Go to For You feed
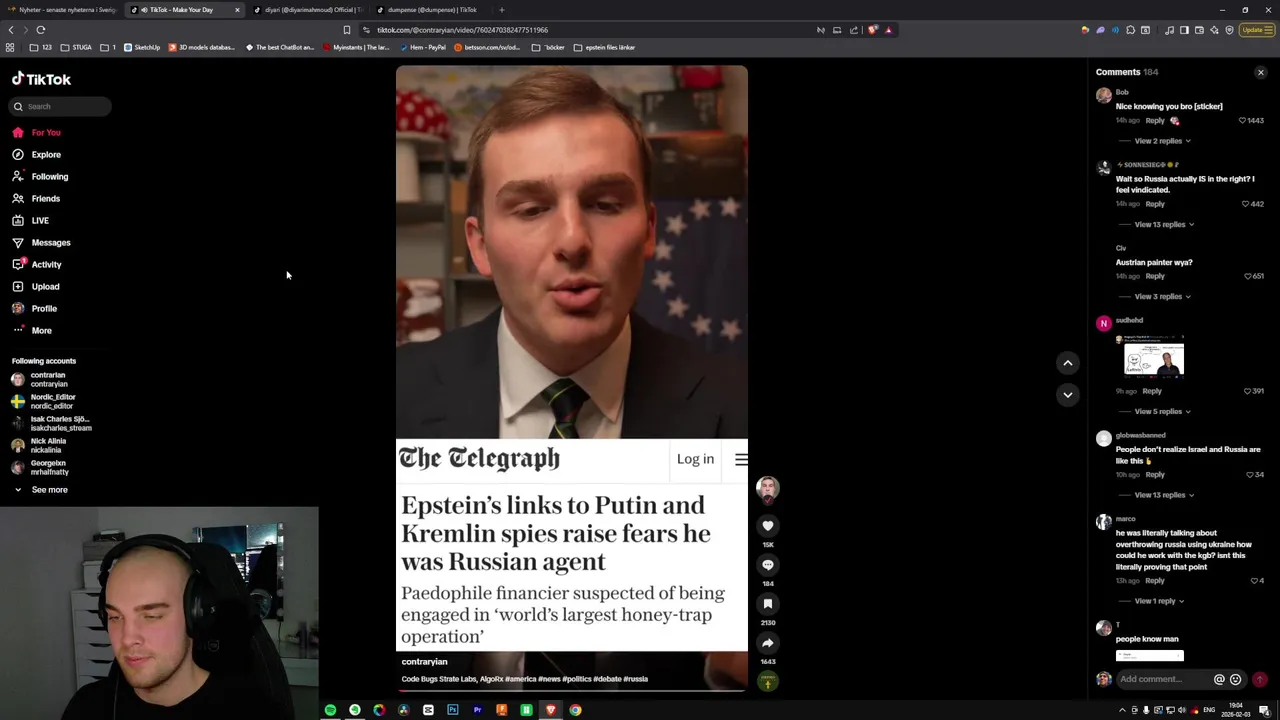1280x720 pixels. click(x=37, y=132)
